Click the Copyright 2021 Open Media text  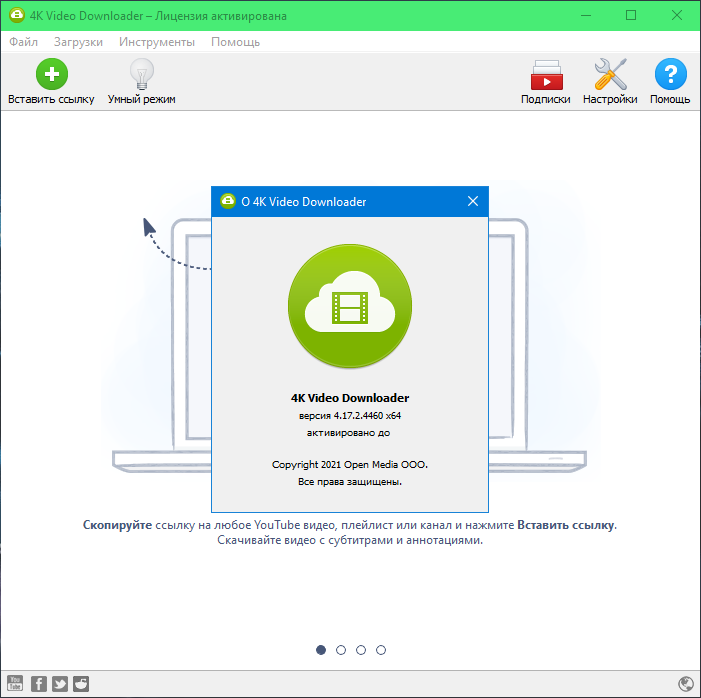point(350,465)
